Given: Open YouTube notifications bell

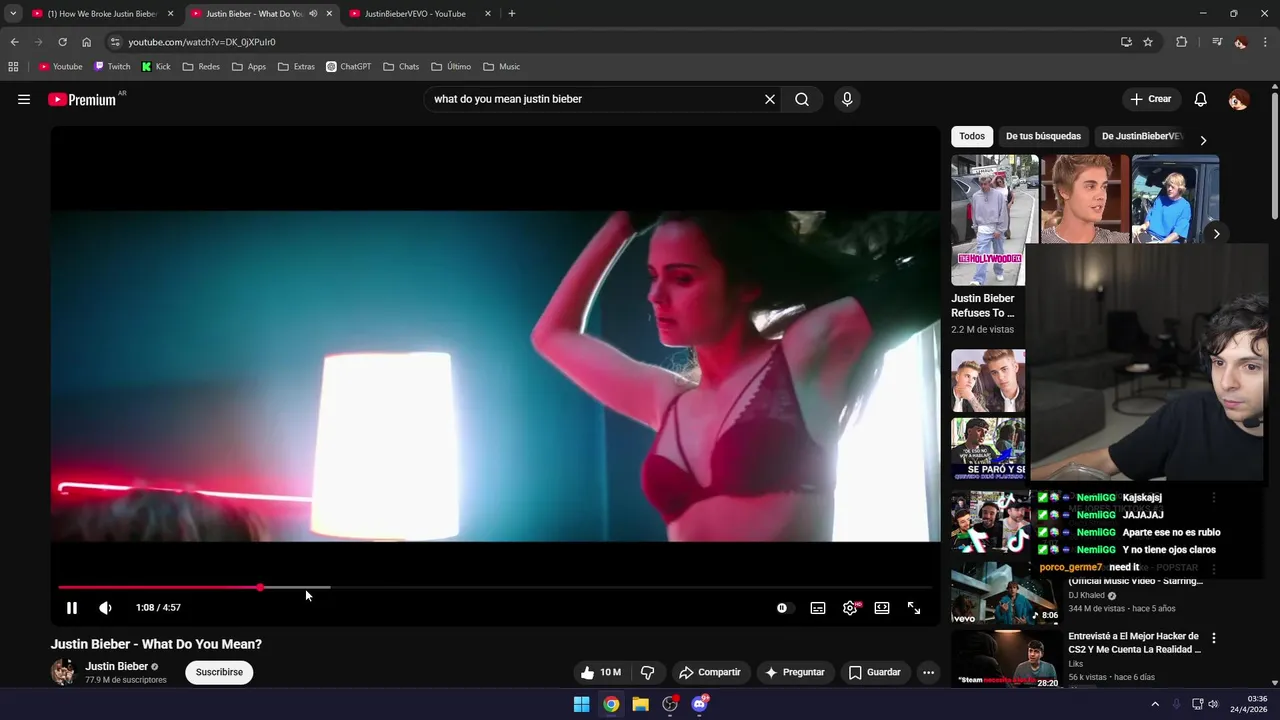Looking at the screenshot, I should (x=1201, y=99).
